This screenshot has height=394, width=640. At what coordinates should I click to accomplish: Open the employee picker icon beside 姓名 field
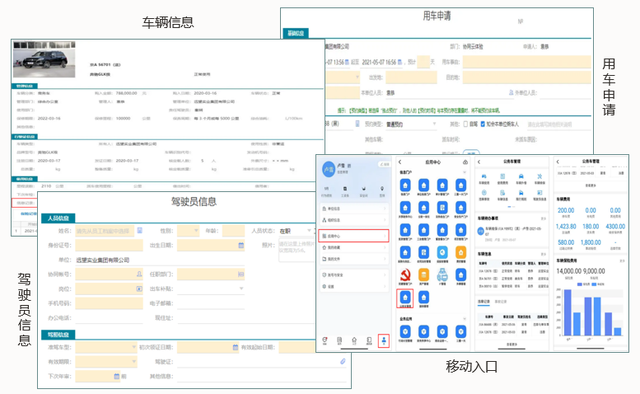coord(140,231)
